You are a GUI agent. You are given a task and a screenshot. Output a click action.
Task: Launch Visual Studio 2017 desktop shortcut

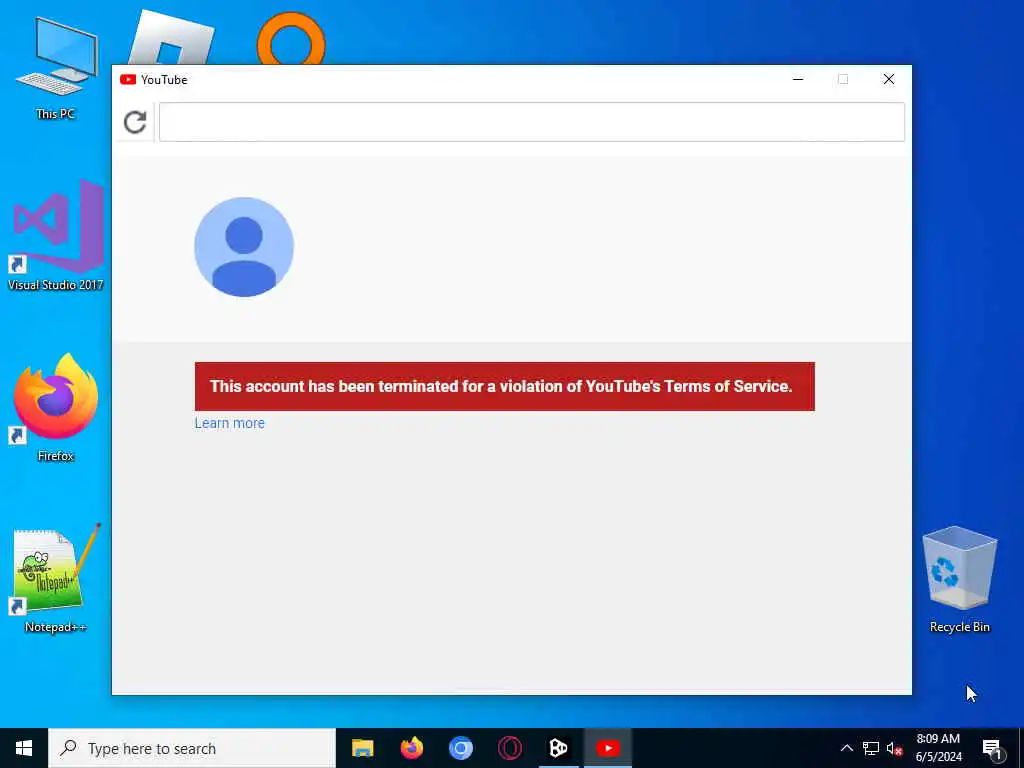pos(56,236)
